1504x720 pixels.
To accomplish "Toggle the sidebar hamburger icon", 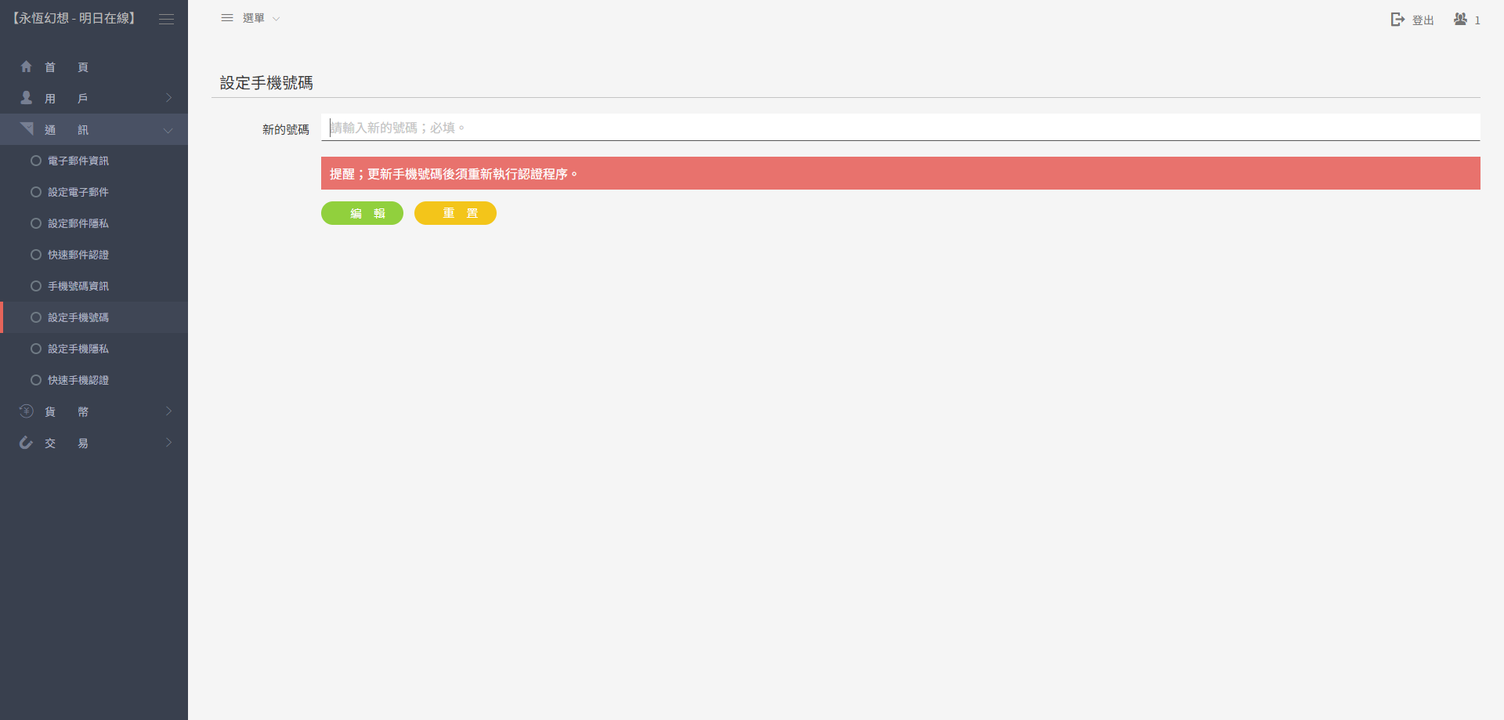I will 166,19.
